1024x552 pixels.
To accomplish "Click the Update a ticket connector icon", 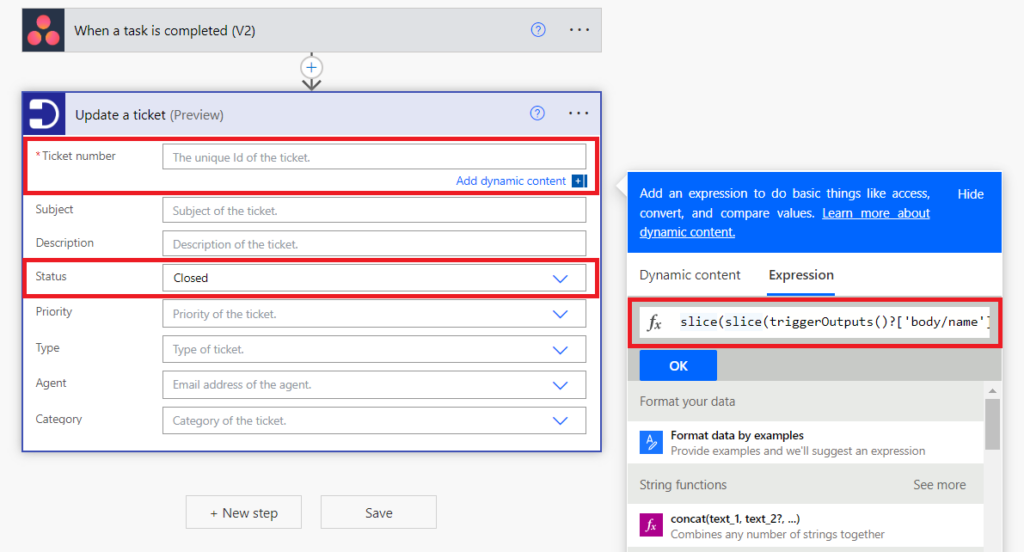I will pyautogui.click(x=44, y=115).
